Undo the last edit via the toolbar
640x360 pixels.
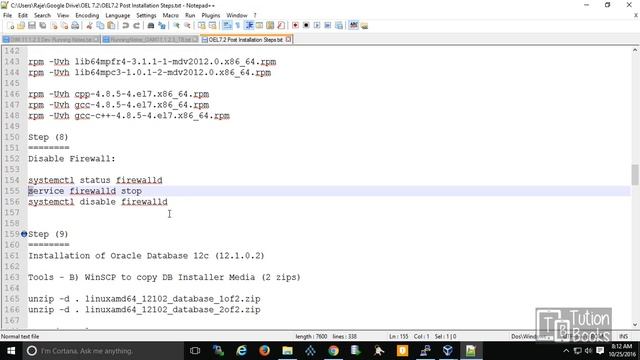125,26
